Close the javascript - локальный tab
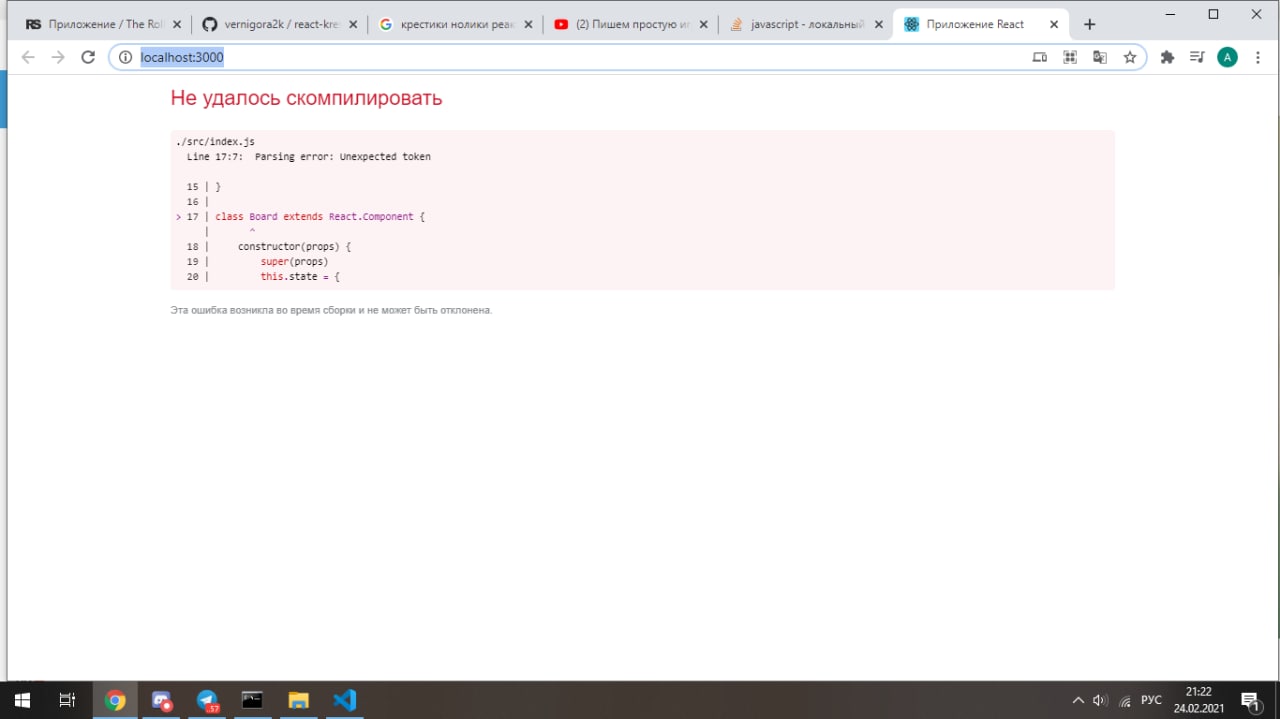 coord(879,24)
